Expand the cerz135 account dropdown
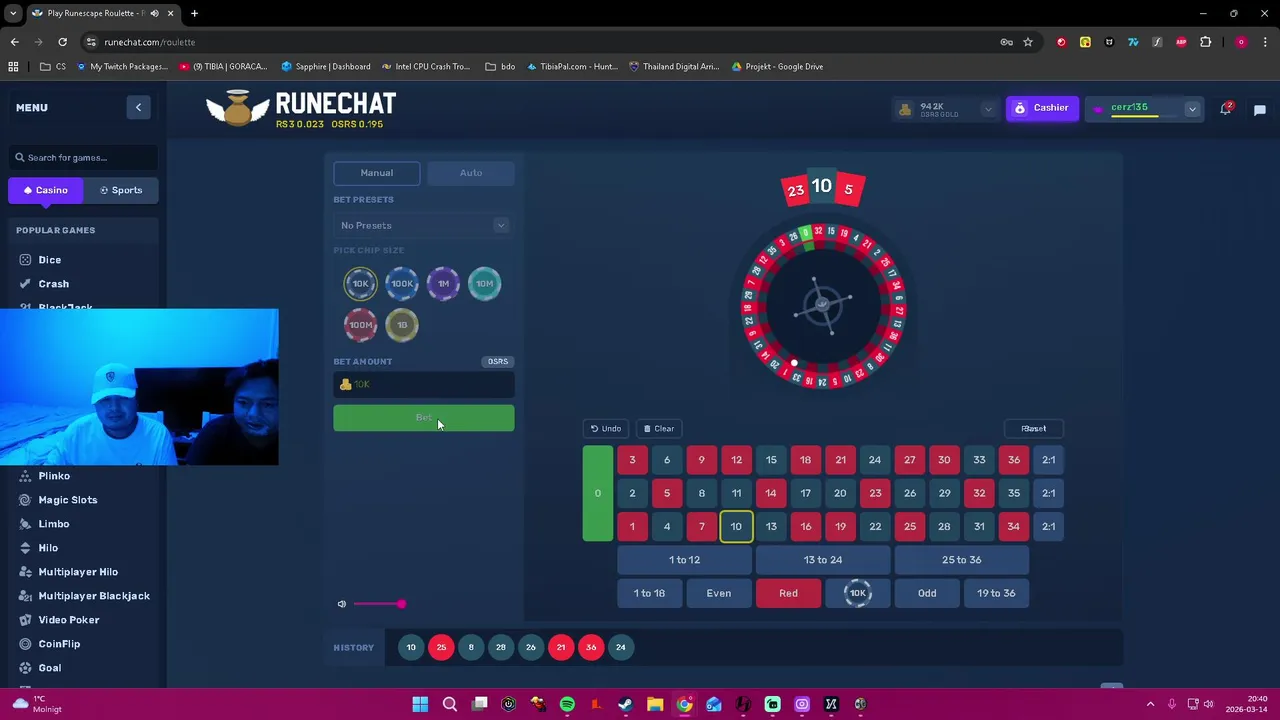The image size is (1280, 720). pos(1192,109)
